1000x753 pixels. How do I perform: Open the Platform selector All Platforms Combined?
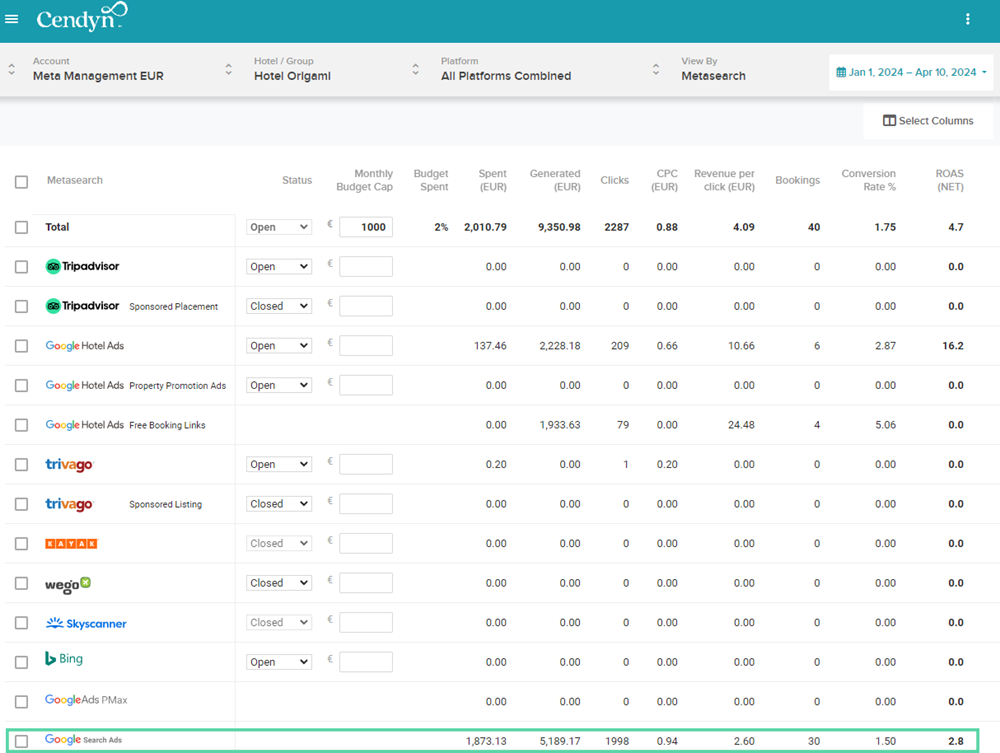[x=550, y=69]
